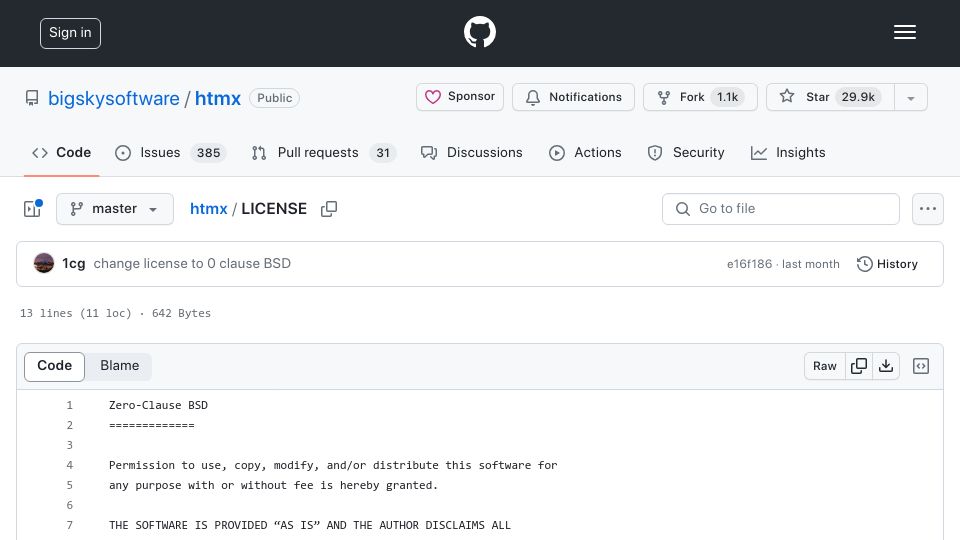Screen dimensions: 960x540
Task: Open commit message change license to 0 clause BSD
Action: pyautogui.click(x=192, y=263)
